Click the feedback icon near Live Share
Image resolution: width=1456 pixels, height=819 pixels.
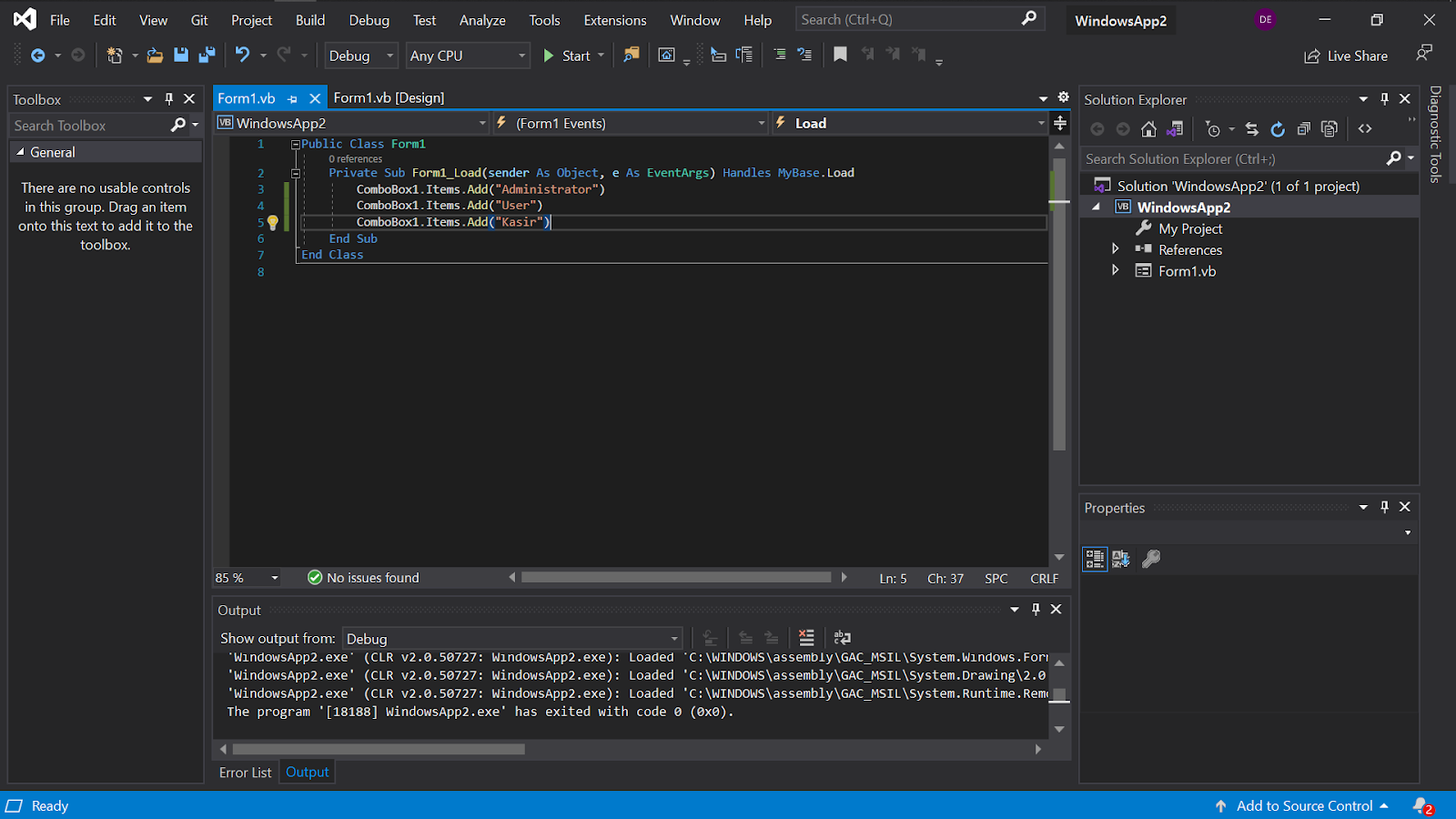1424,54
